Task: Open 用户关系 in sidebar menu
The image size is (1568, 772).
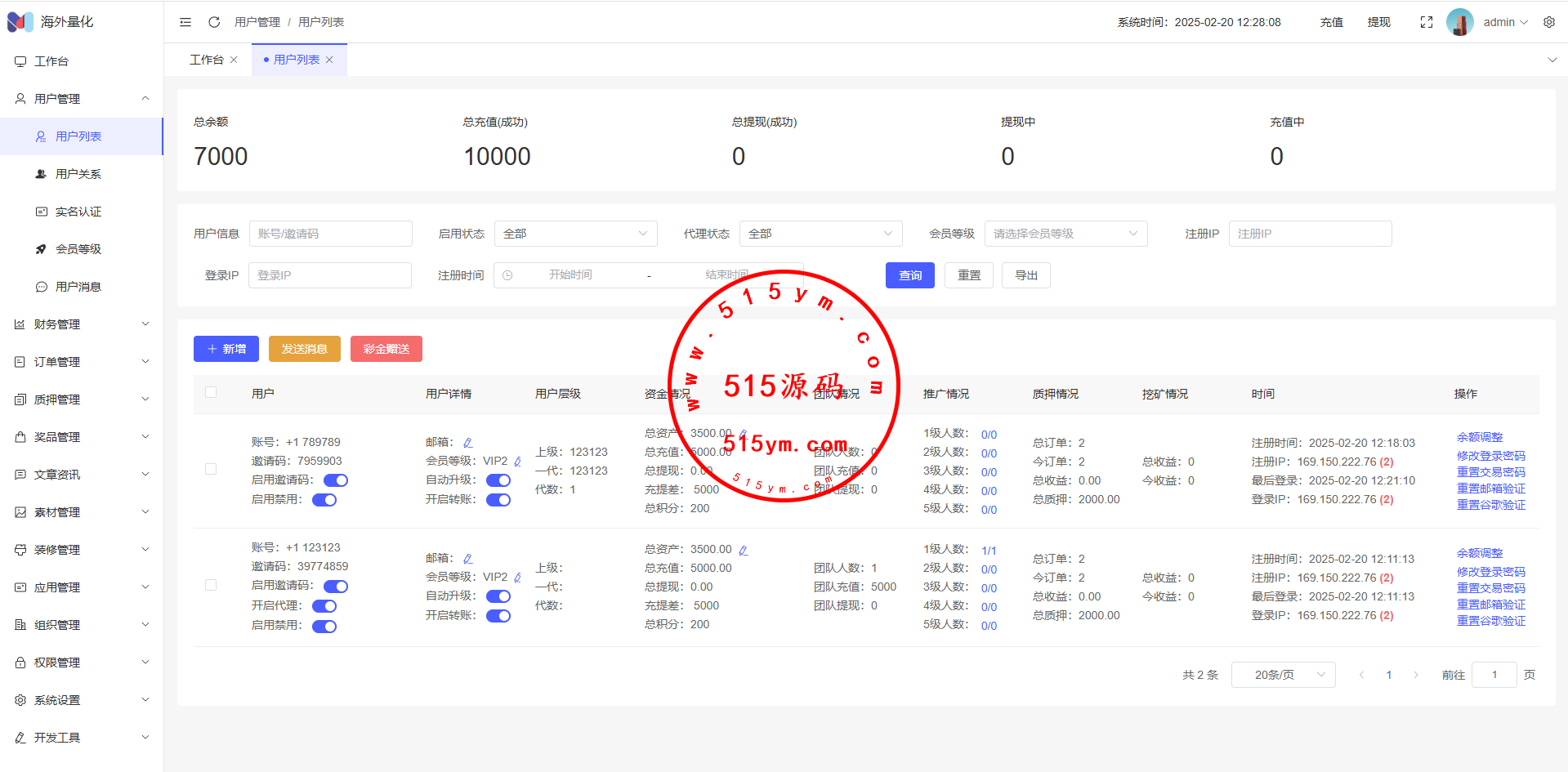Action: (x=78, y=174)
